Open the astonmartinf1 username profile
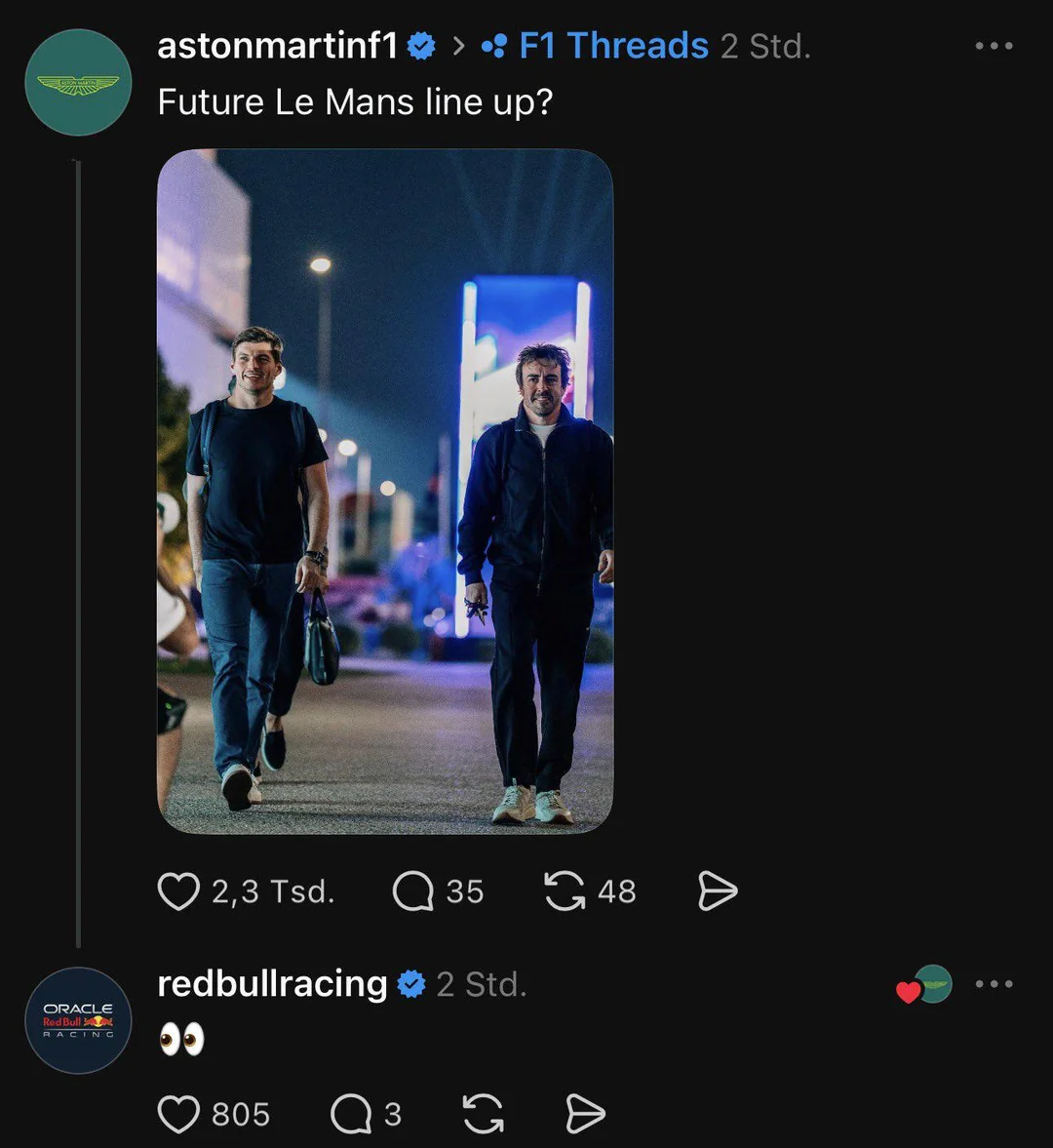Viewport: 1053px width, 1148px height. pyautogui.click(x=277, y=46)
